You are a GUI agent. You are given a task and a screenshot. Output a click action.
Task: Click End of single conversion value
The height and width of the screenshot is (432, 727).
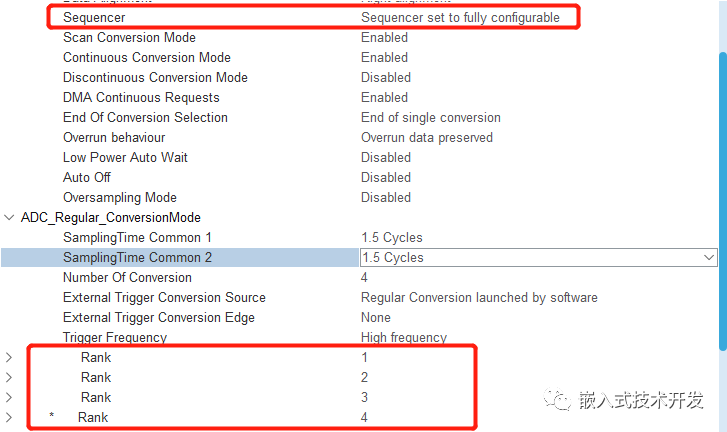[431, 118]
